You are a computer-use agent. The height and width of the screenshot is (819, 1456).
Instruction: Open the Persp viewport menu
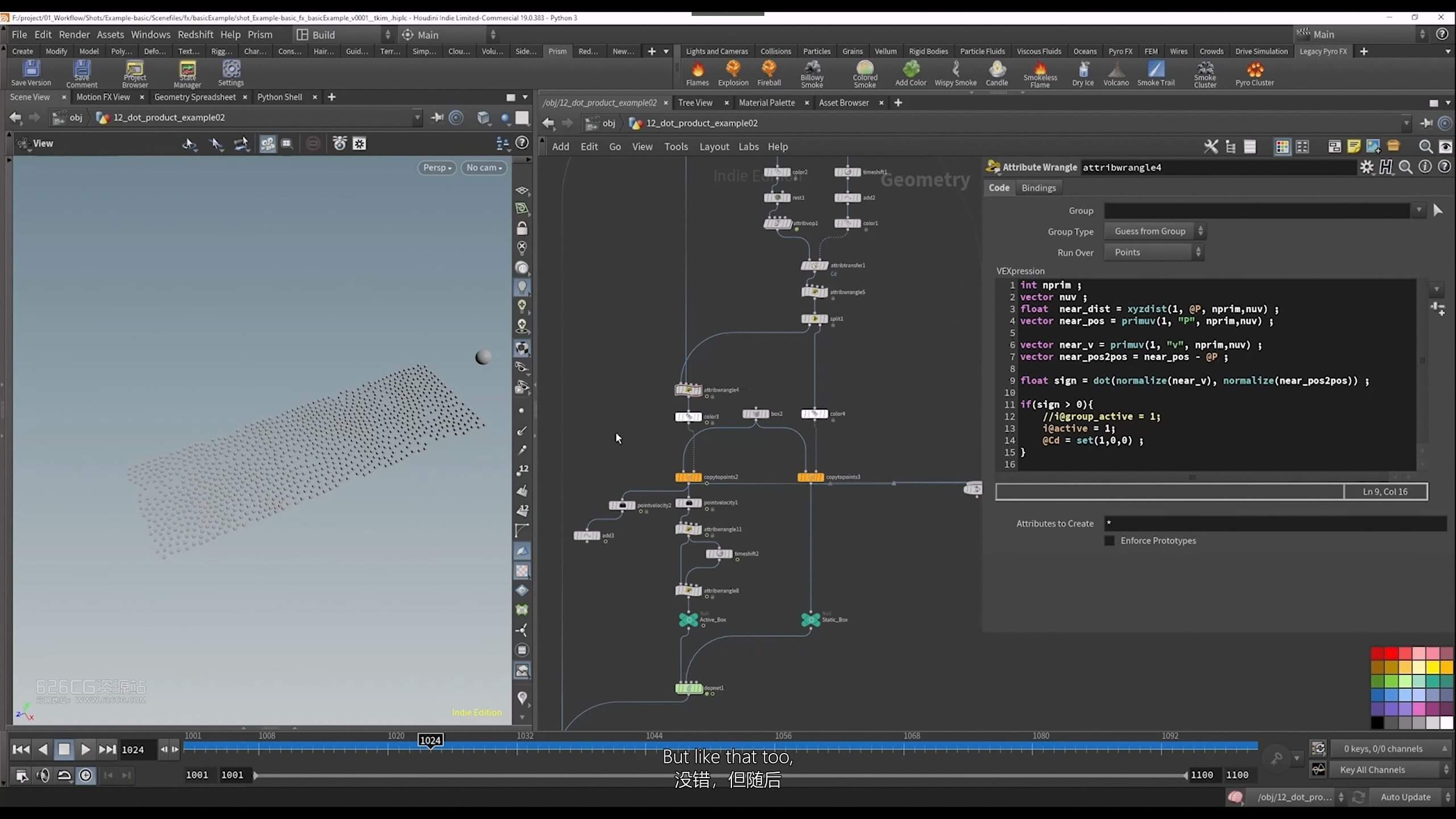[437, 168]
